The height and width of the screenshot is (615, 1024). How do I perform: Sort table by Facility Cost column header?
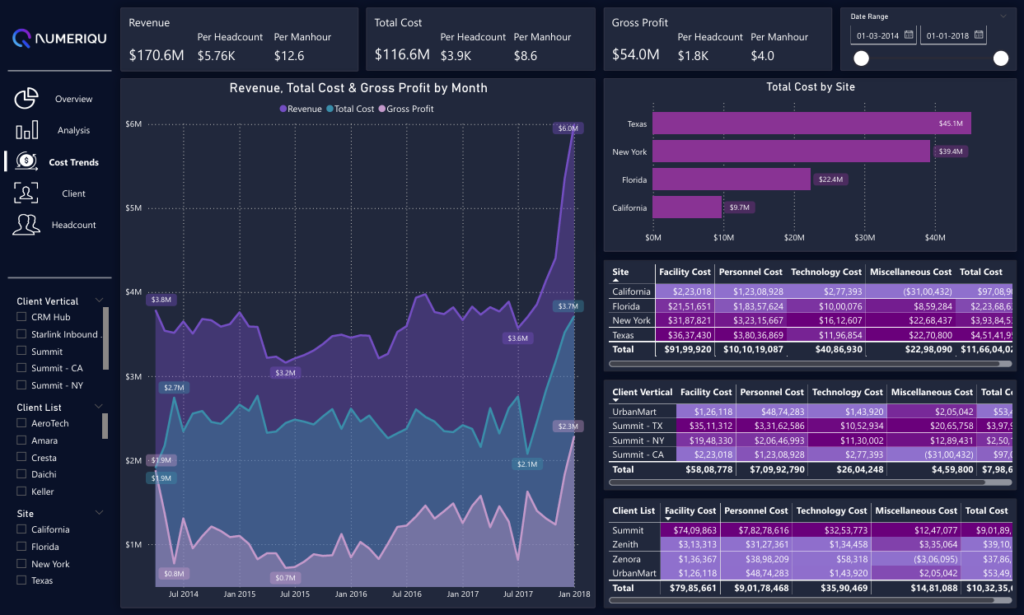[685, 272]
